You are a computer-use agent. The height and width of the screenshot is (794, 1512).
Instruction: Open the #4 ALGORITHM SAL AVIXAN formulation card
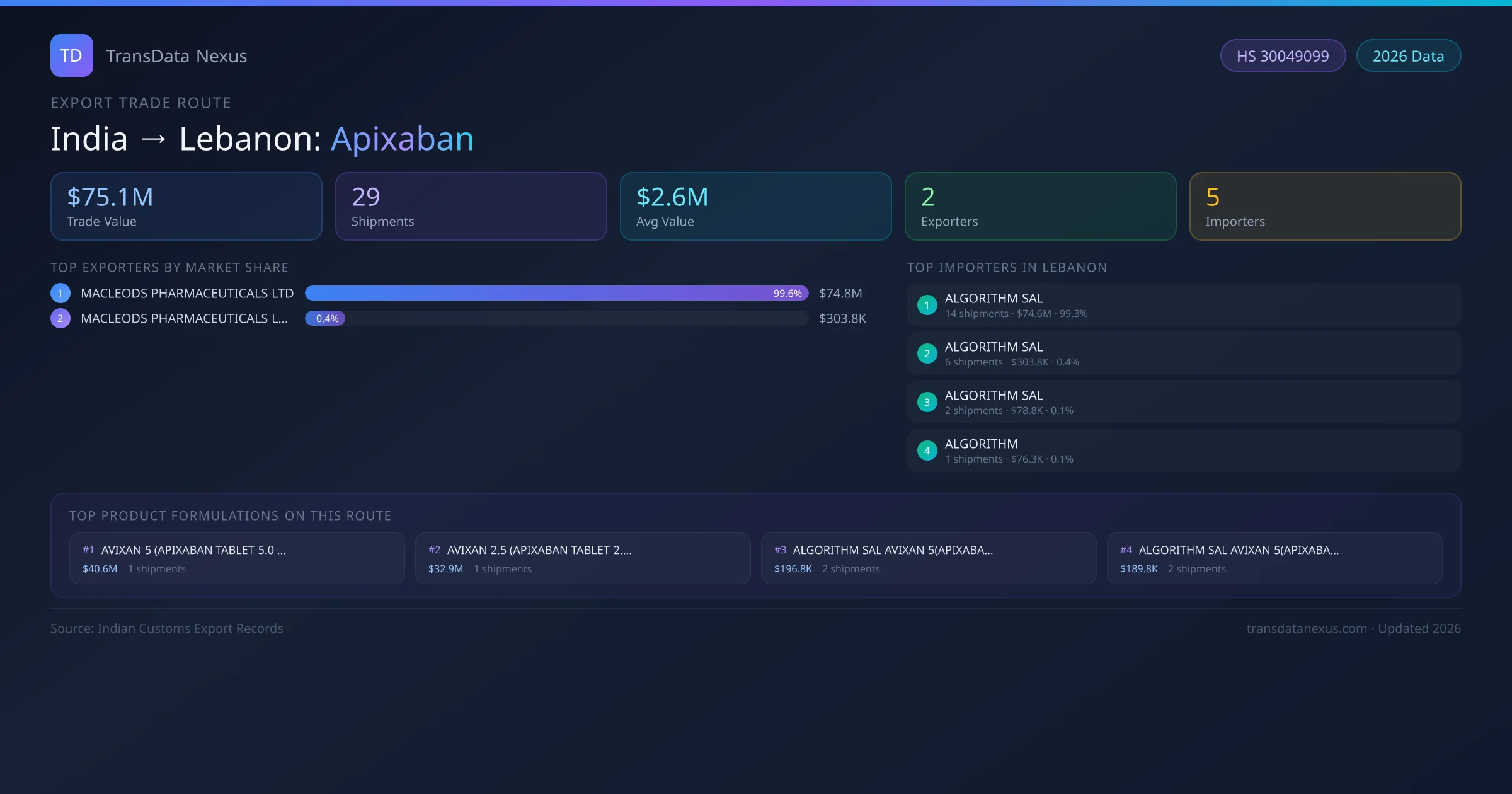[1274, 558]
